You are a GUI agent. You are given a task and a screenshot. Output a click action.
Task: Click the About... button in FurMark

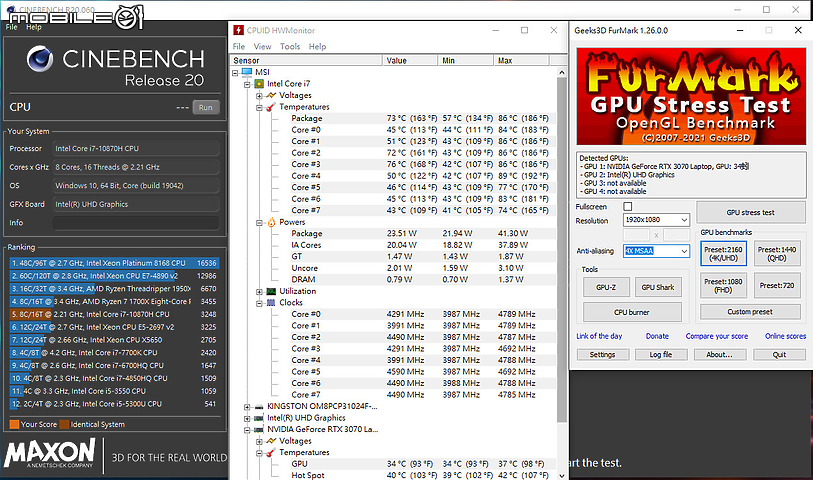(720, 355)
